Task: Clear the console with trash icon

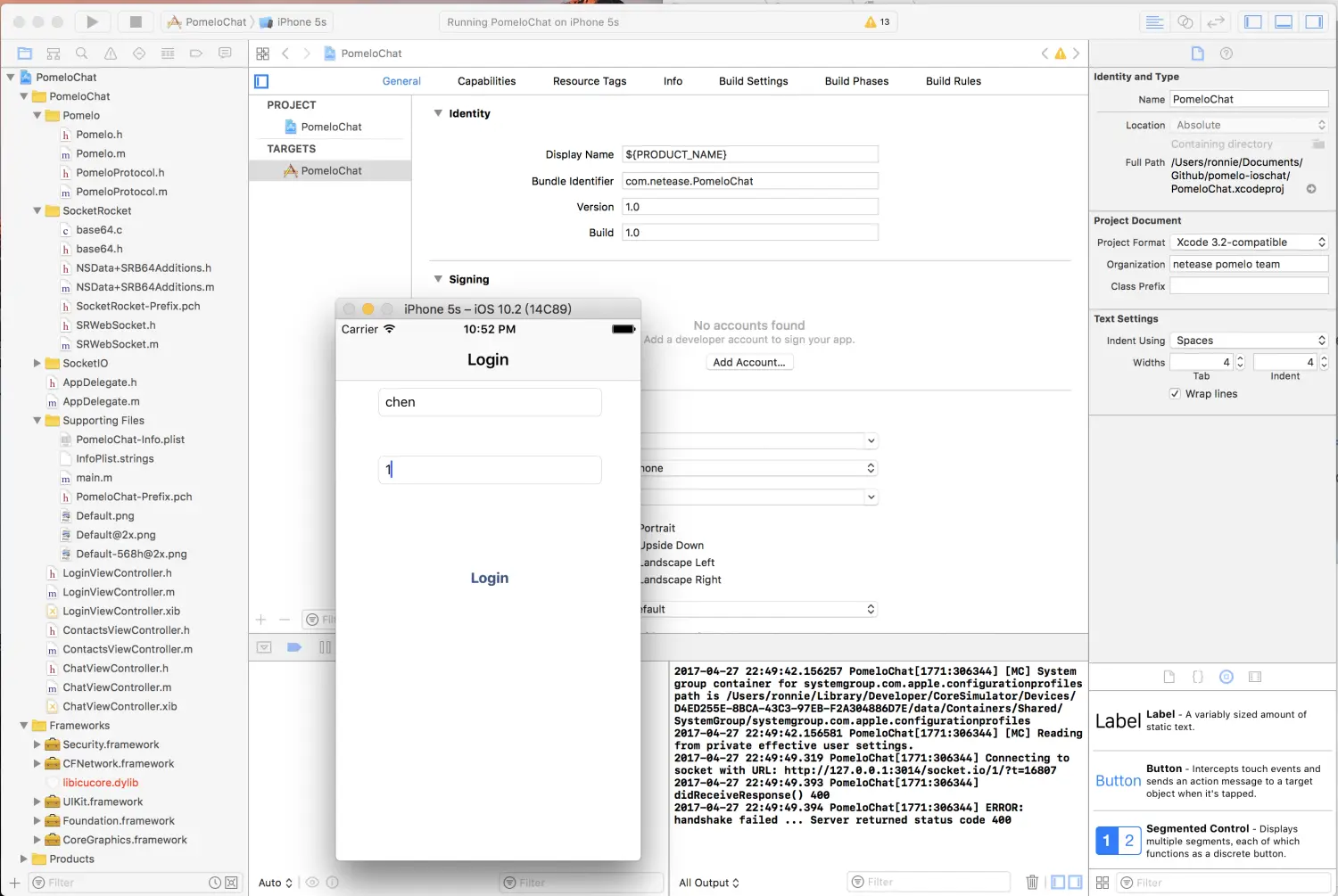Action: point(1032,882)
